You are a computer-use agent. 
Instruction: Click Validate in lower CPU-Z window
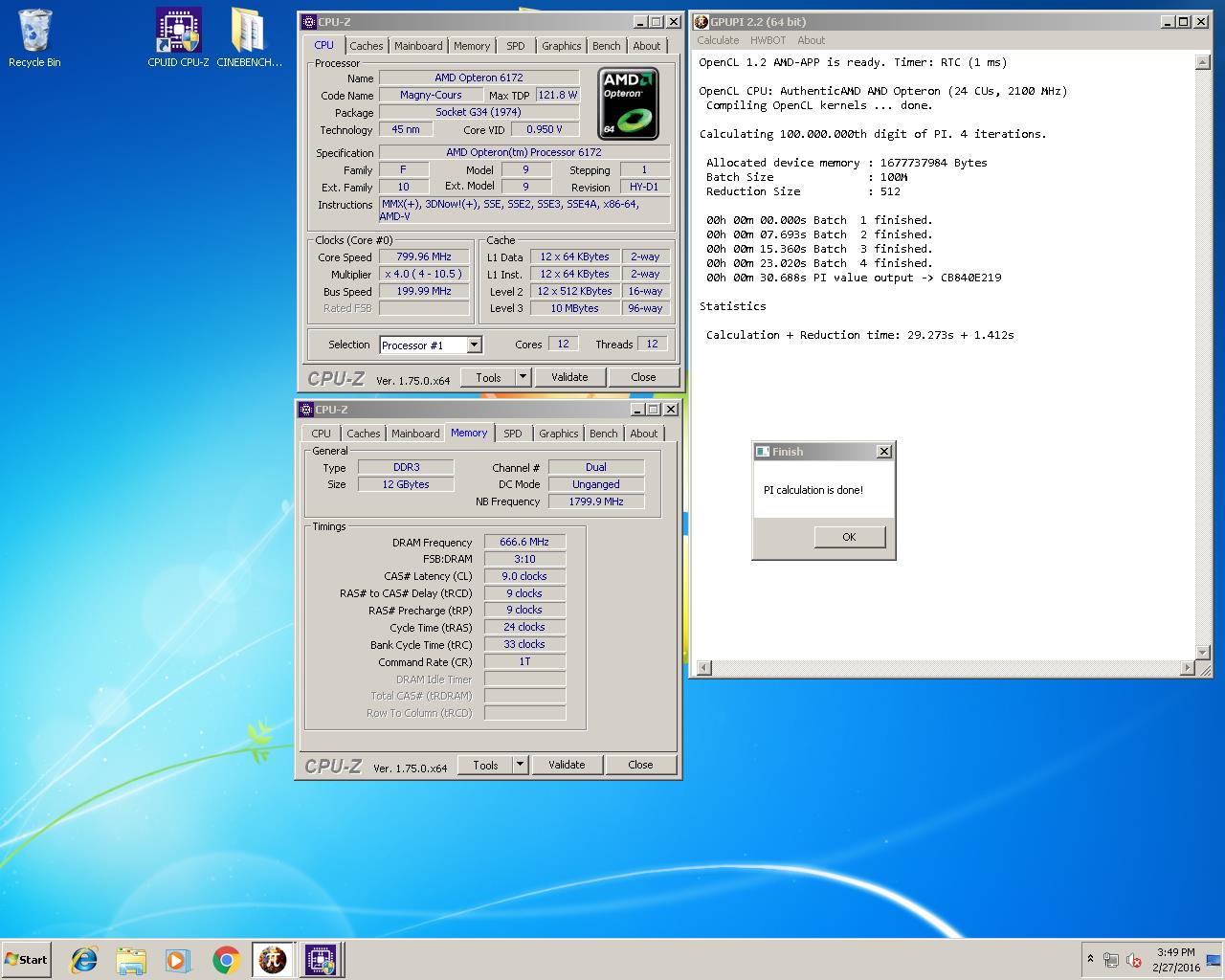pos(567,765)
